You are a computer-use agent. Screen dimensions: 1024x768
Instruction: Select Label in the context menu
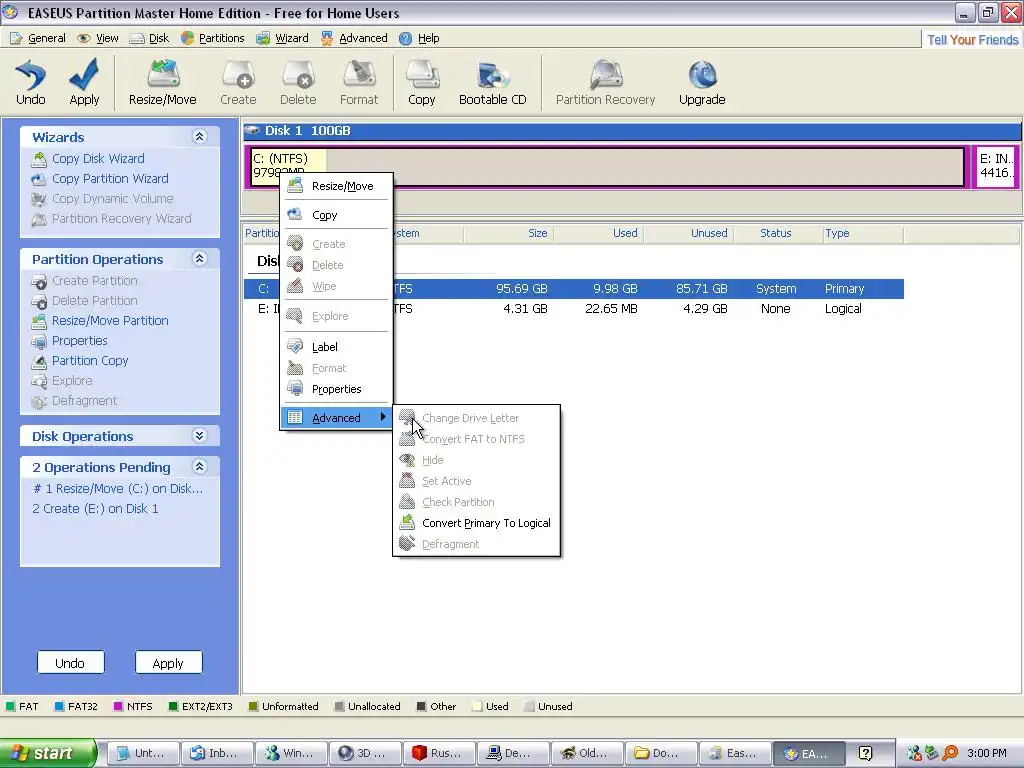click(336, 347)
